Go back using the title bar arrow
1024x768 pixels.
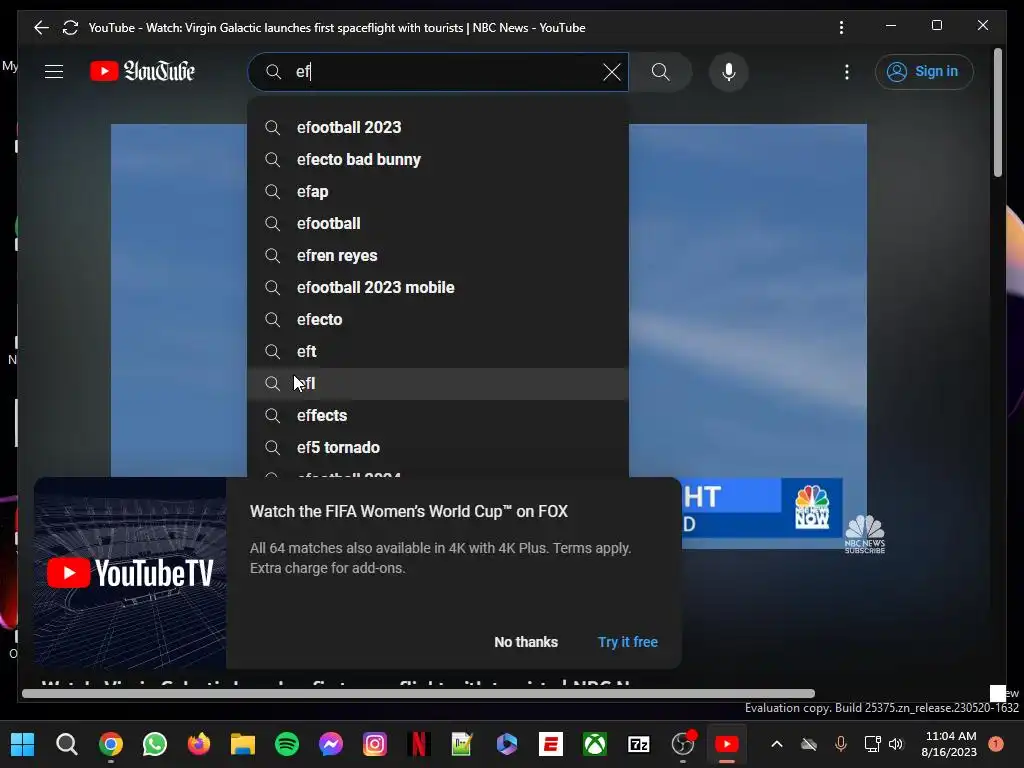tap(41, 27)
